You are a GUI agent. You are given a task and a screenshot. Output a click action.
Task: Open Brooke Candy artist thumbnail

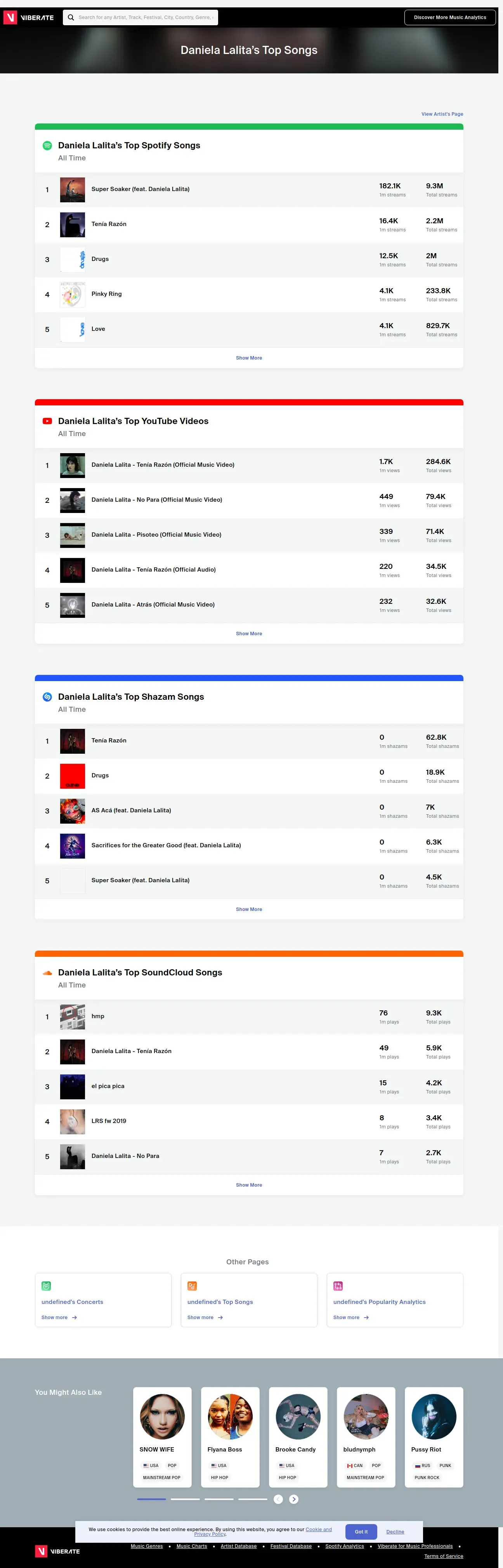click(298, 1417)
